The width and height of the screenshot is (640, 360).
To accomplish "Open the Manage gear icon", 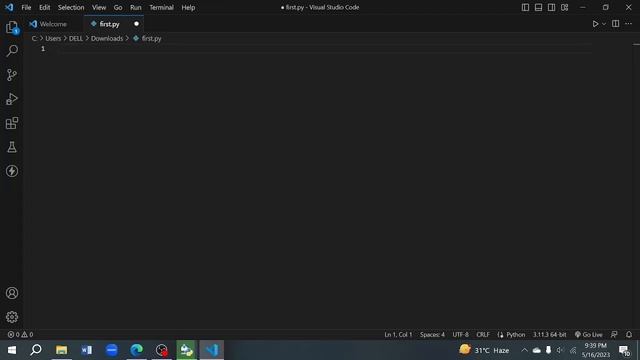I will pyautogui.click(x=12, y=317).
